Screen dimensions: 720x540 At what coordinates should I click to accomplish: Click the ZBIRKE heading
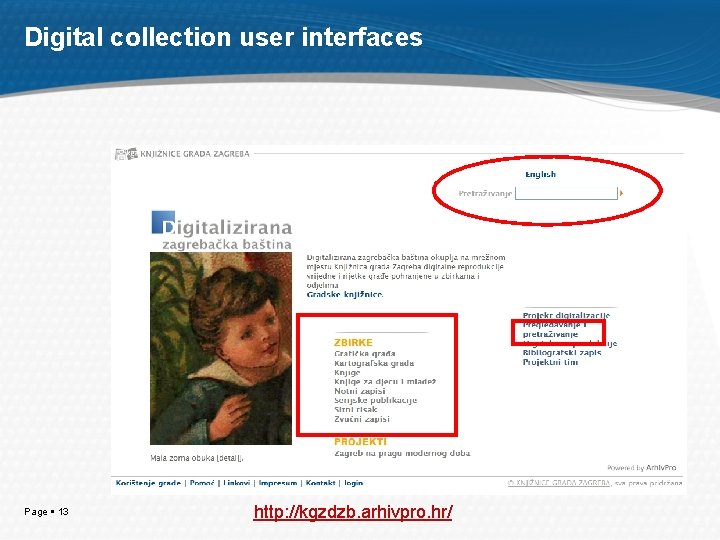pyautogui.click(x=353, y=343)
